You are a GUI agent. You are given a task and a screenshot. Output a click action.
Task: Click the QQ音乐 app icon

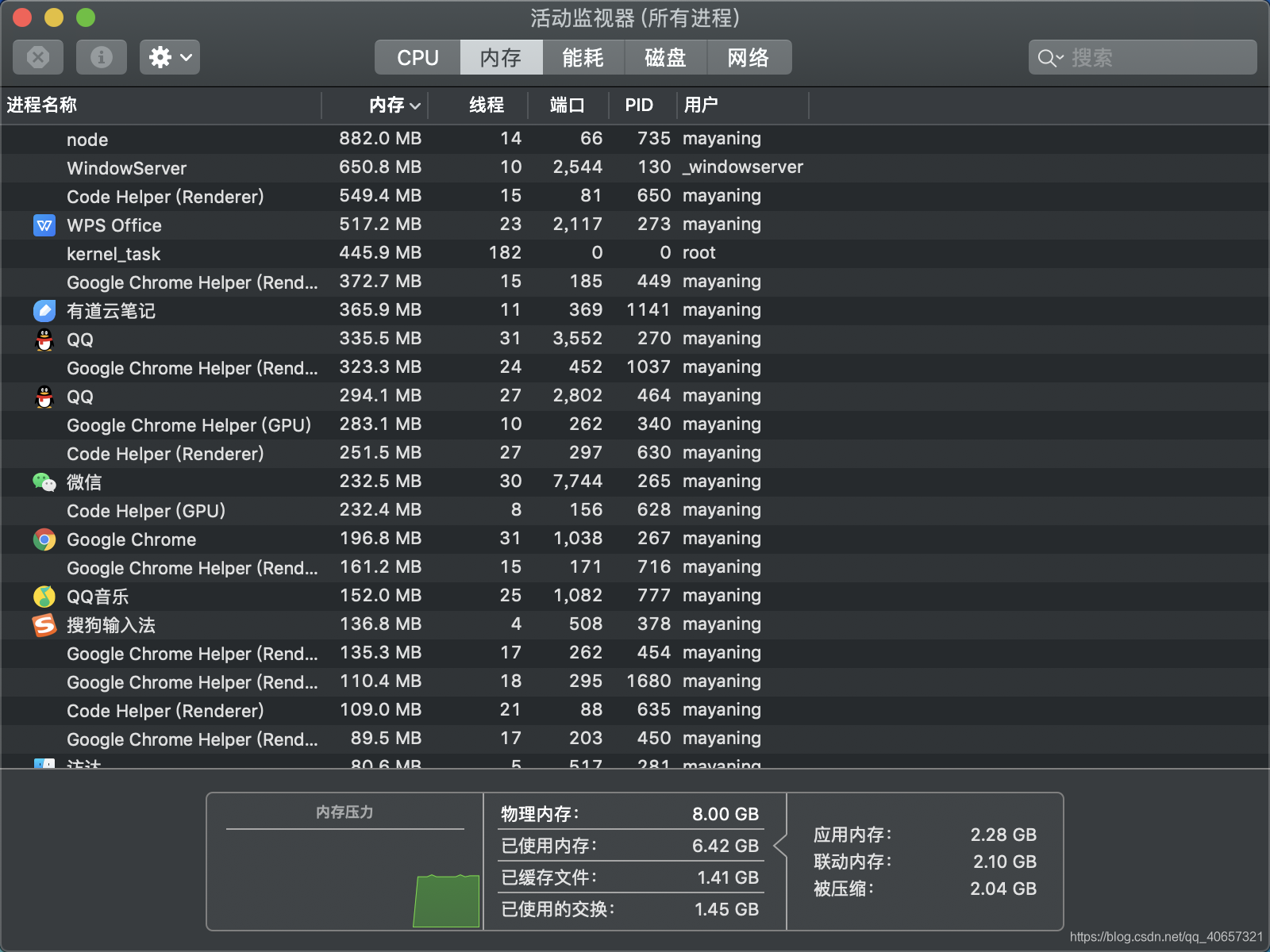click(44, 597)
